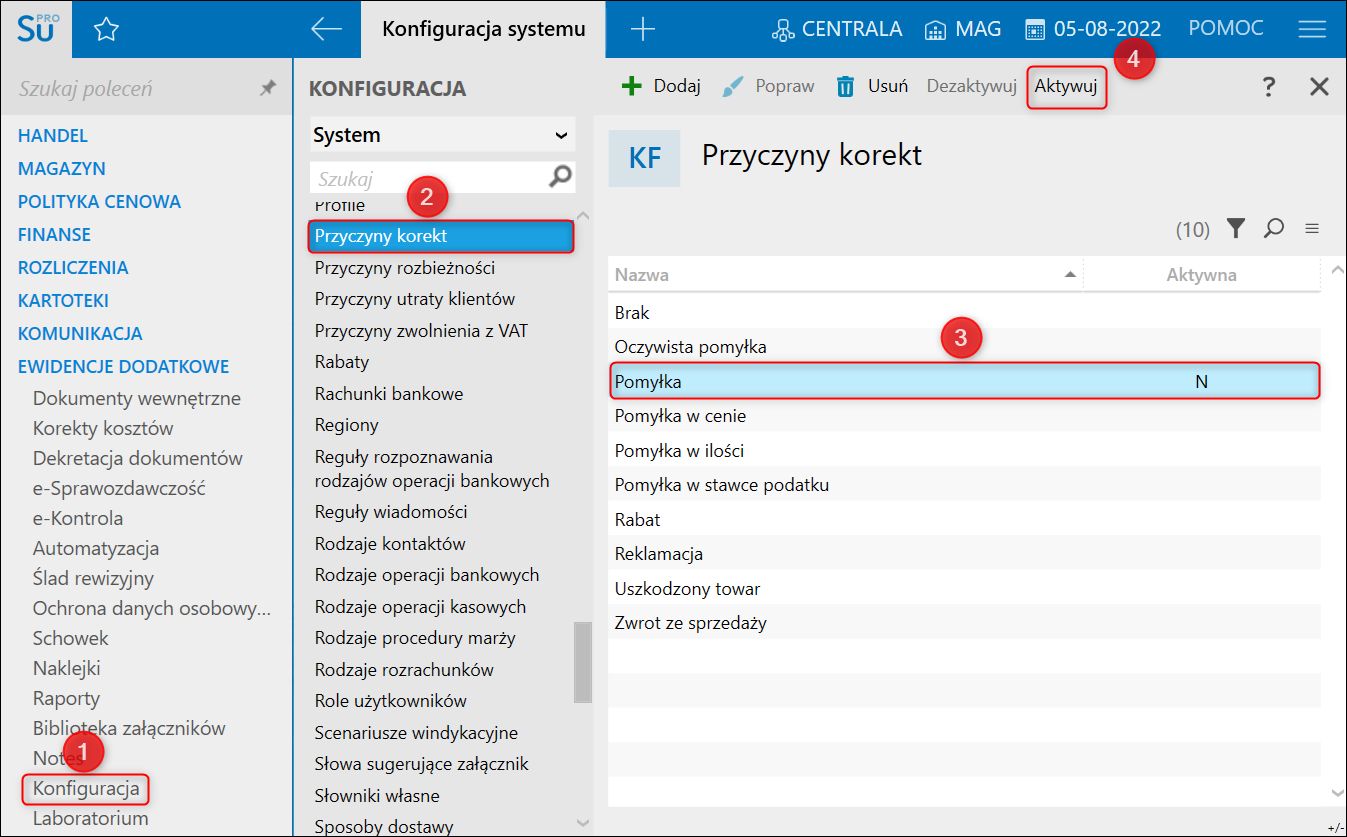The height and width of the screenshot is (837, 1347).
Task: Click Dezaktywuj in the toolbar
Action: point(971,86)
